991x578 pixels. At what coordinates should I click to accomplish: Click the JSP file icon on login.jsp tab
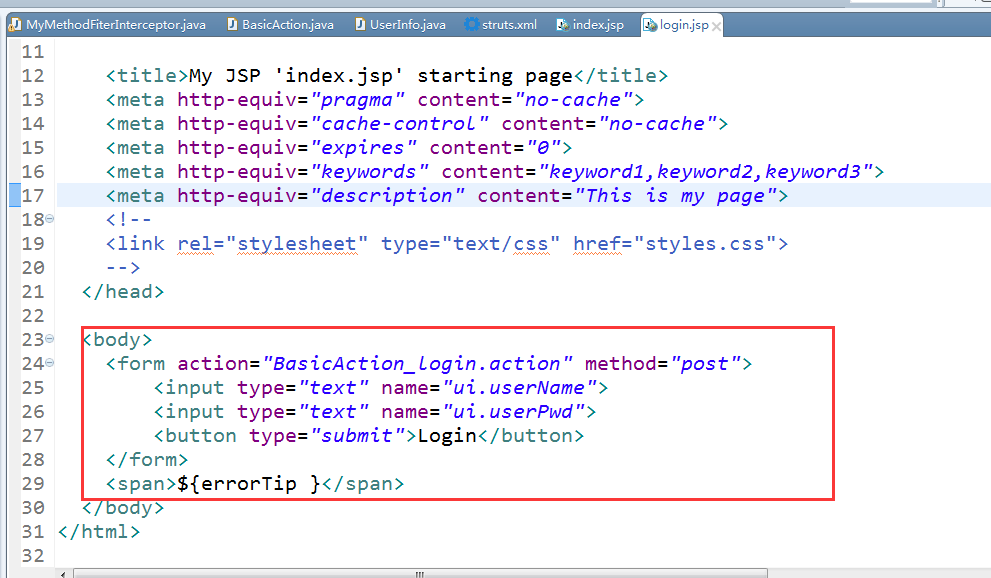[x=650, y=25]
